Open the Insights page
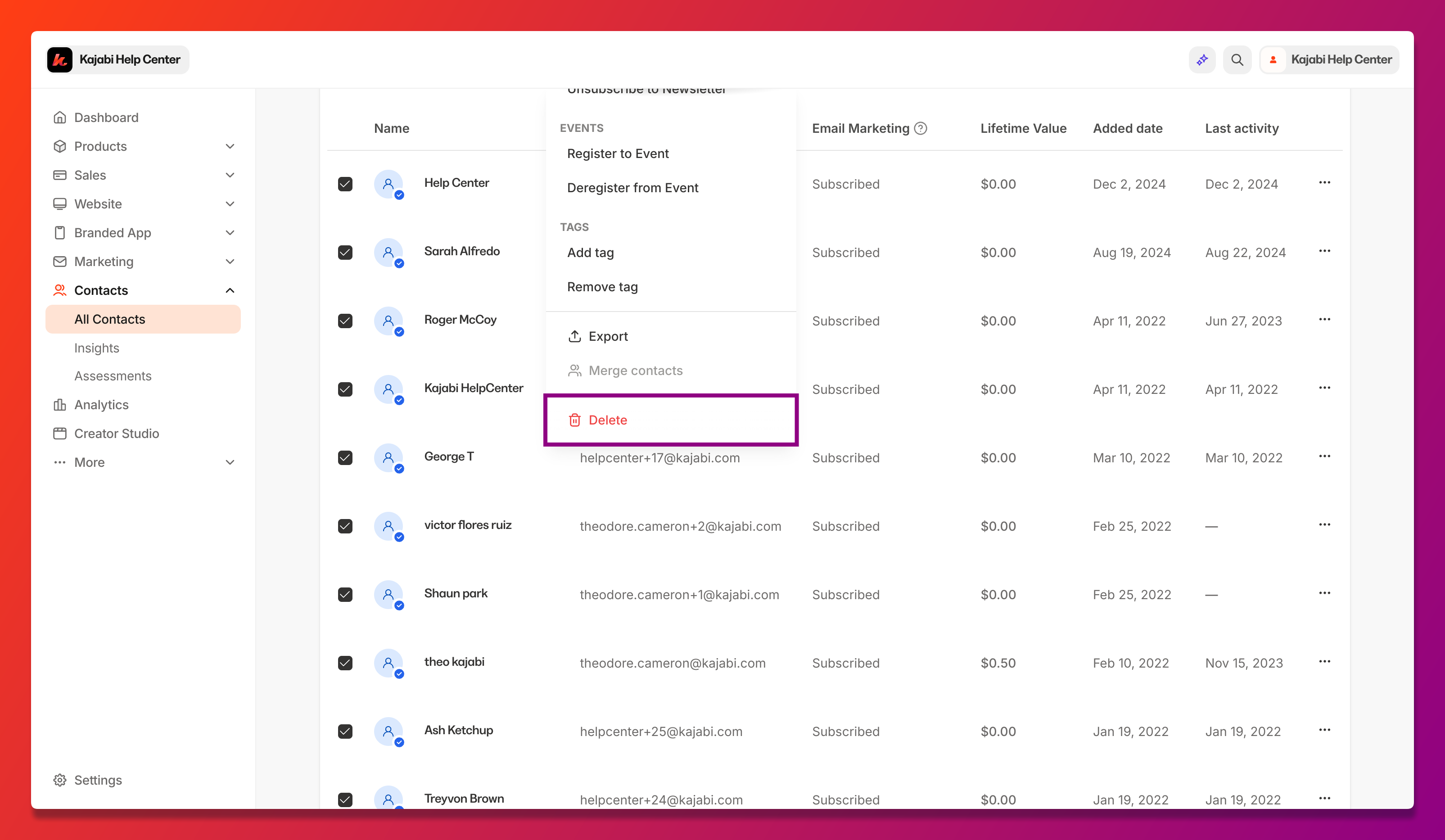 coord(96,348)
